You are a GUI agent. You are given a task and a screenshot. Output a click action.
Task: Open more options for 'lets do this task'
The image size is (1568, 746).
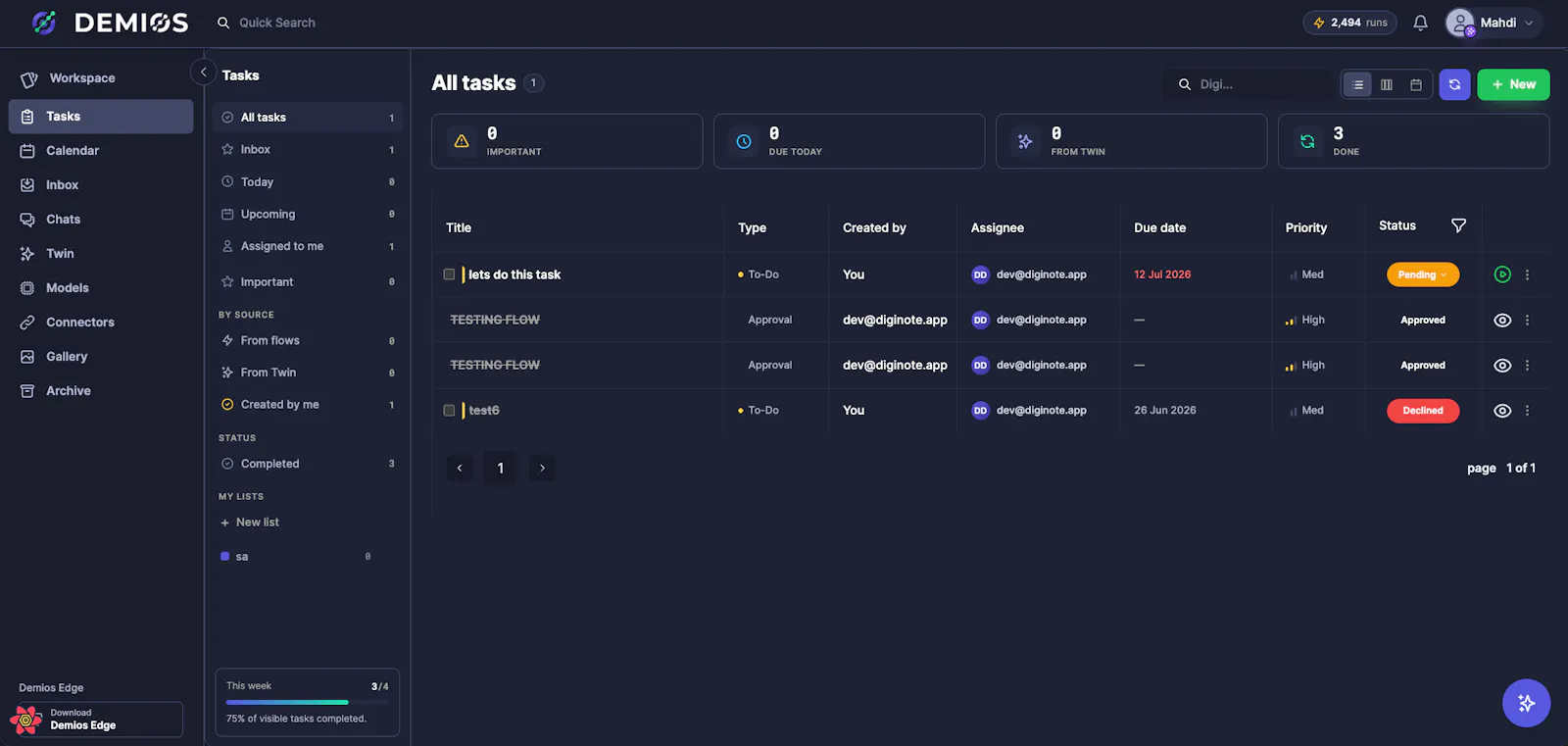[x=1527, y=274]
